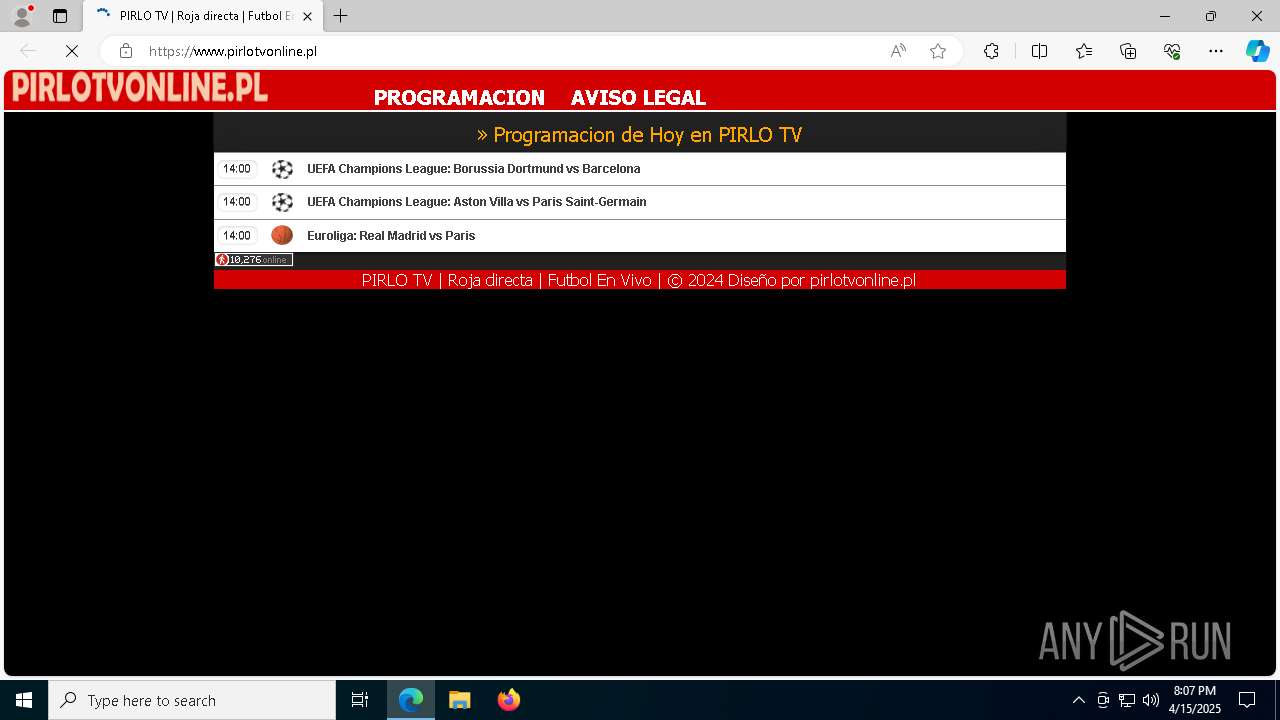Click the PIRLO TV tab title
Screen dimensions: 1280x720
click(206, 16)
